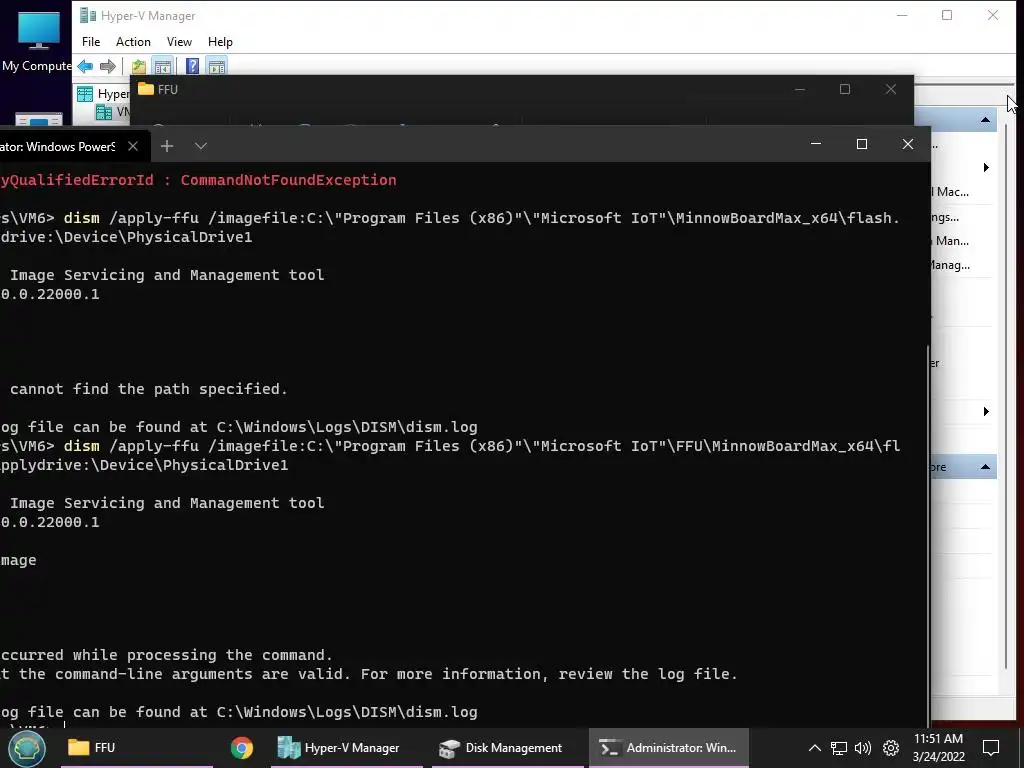Select the Hyper-V Manager root tree node

(103, 94)
